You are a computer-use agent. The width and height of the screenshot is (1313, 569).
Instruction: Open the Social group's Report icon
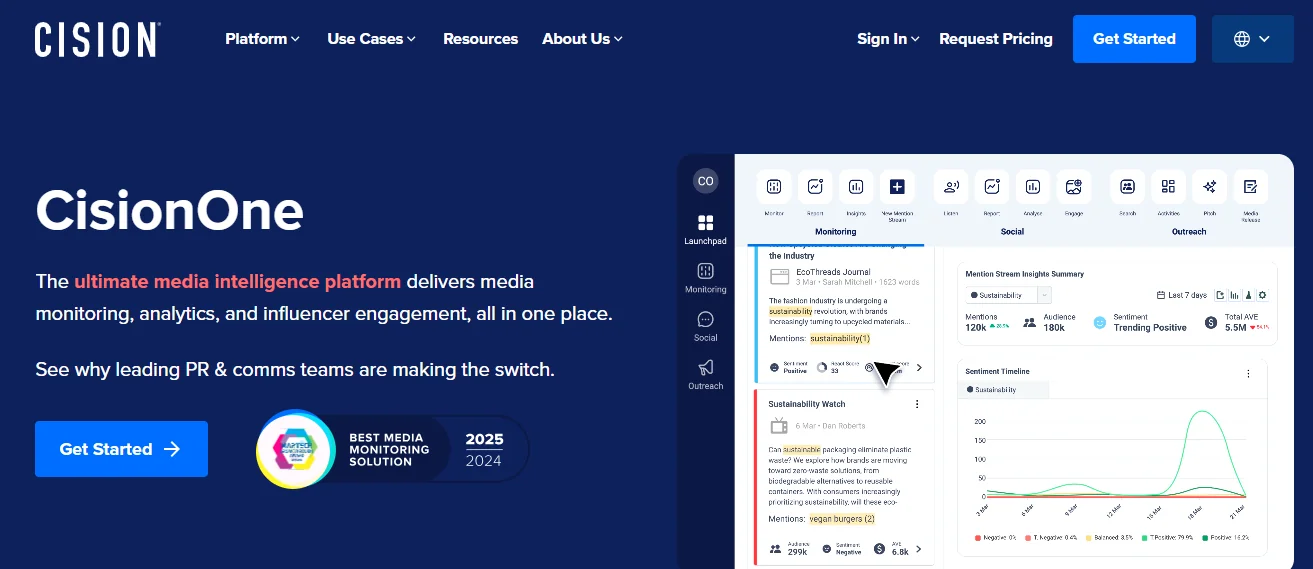(992, 187)
